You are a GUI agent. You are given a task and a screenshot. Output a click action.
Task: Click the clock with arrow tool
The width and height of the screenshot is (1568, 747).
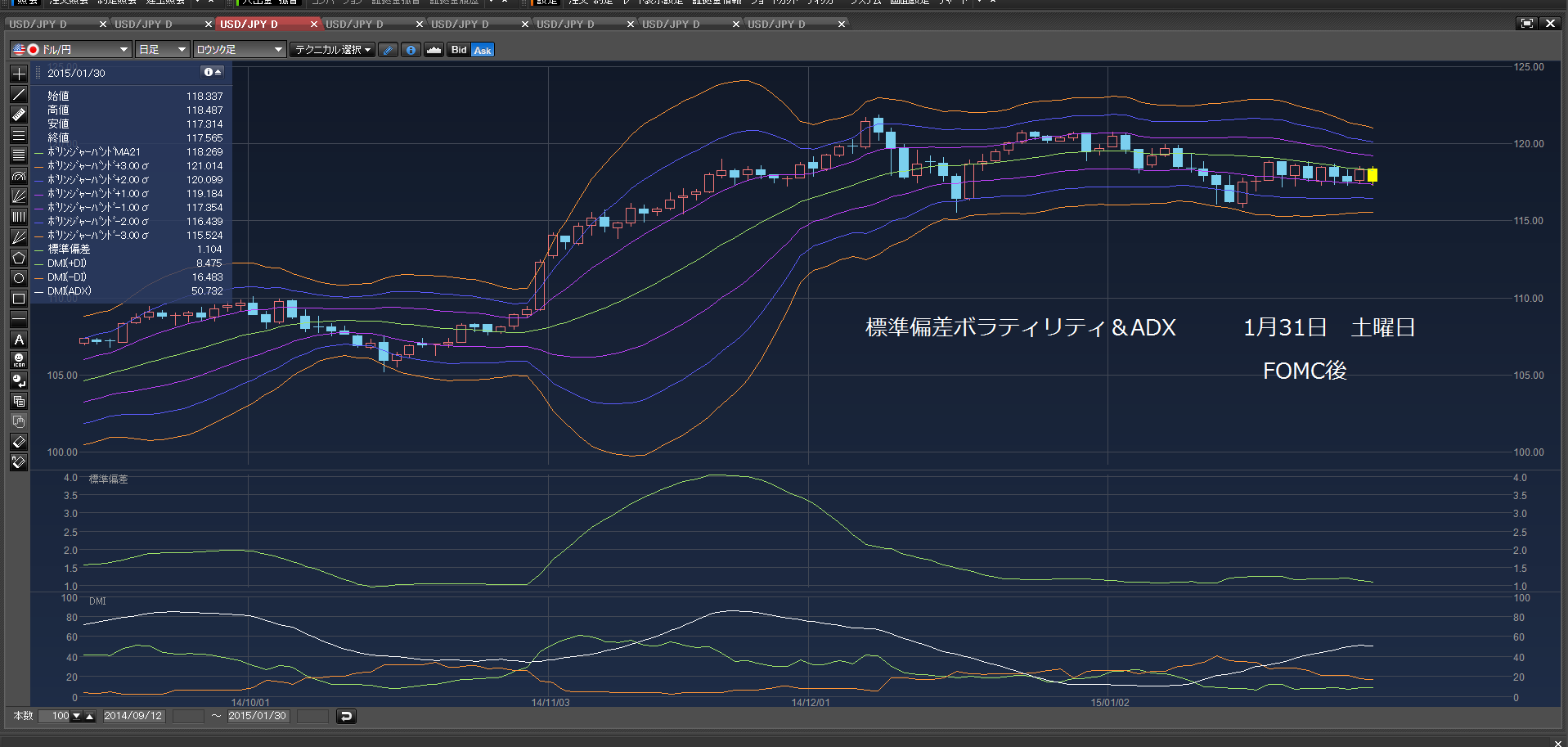[19, 380]
